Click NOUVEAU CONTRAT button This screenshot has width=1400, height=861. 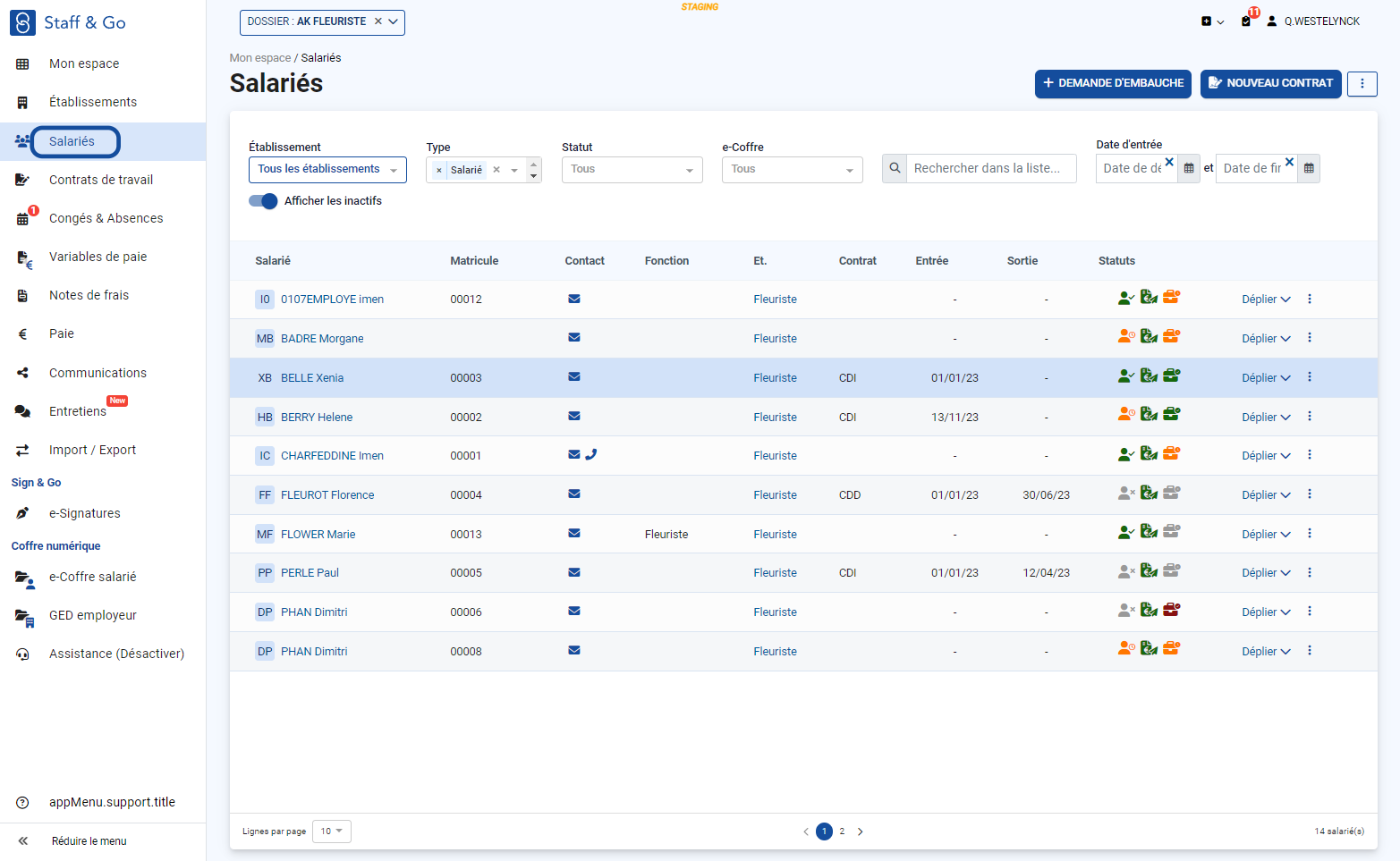point(1270,83)
